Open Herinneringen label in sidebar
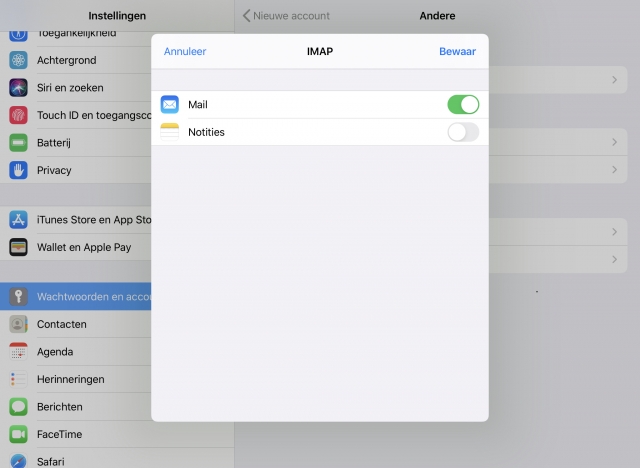The image size is (640, 468). [x=71, y=379]
